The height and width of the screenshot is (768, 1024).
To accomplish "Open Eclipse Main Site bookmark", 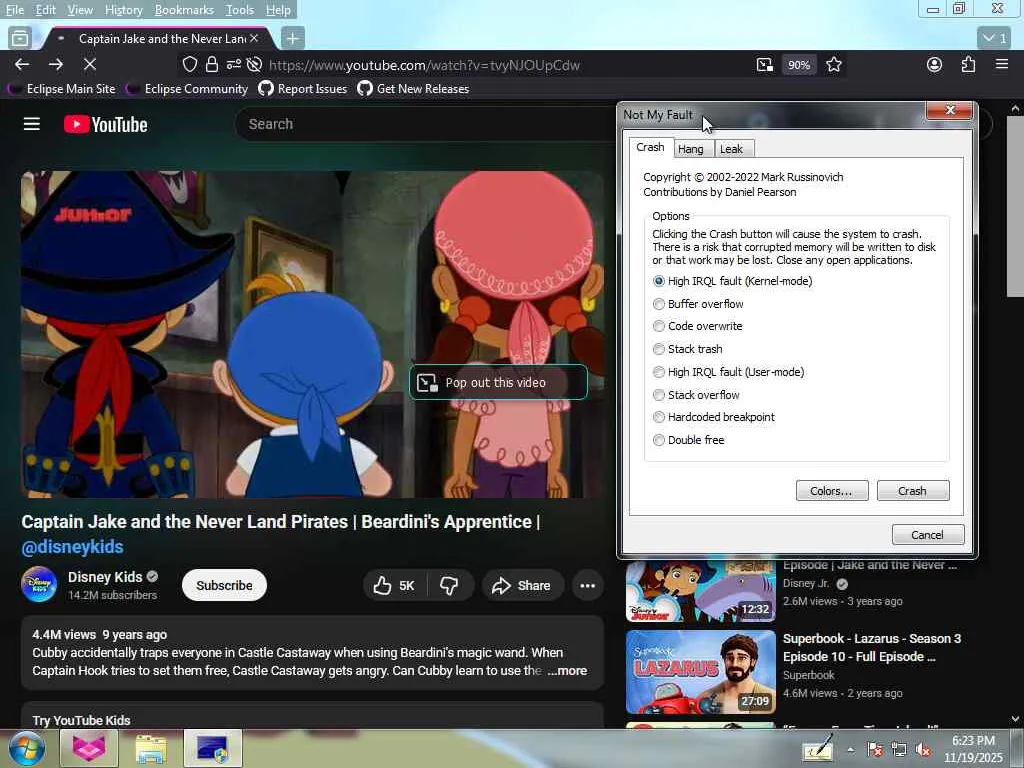I will (62, 89).
